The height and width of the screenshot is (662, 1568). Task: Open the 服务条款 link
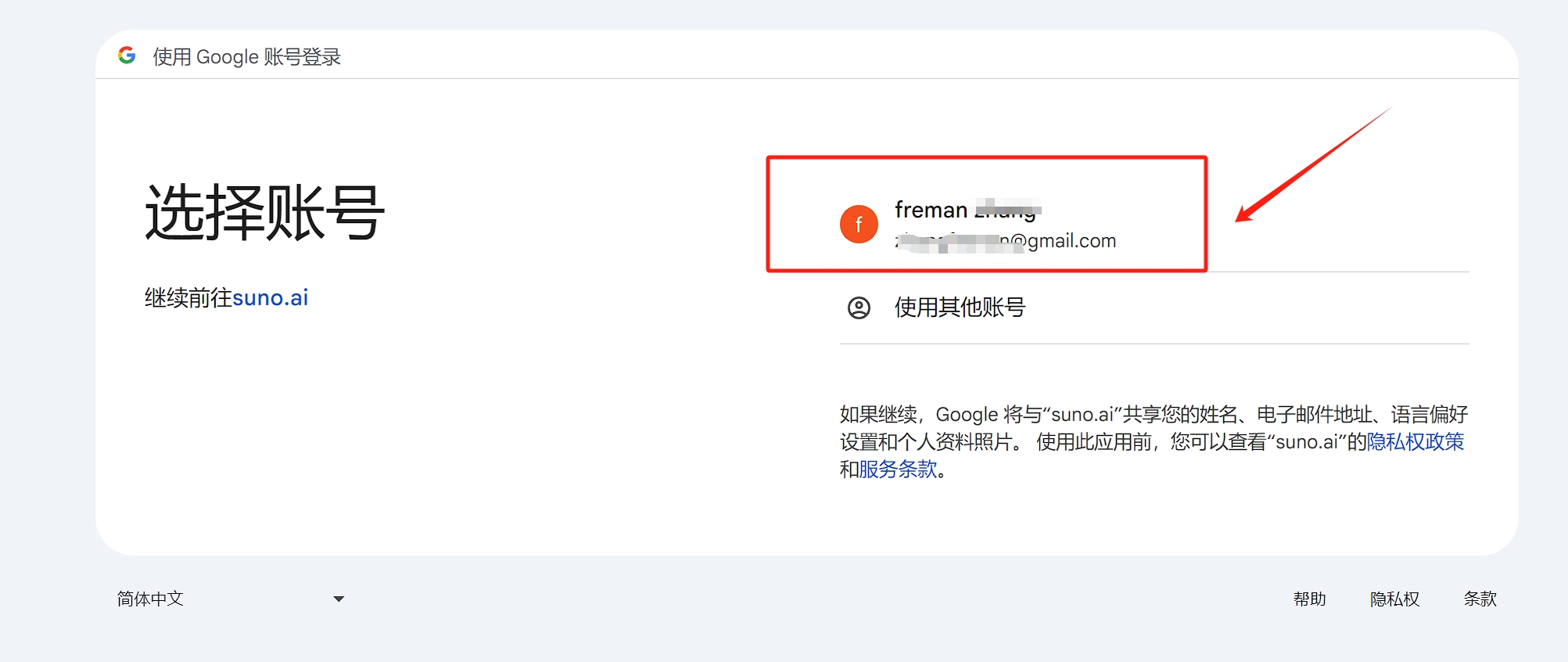click(x=898, y=470)
